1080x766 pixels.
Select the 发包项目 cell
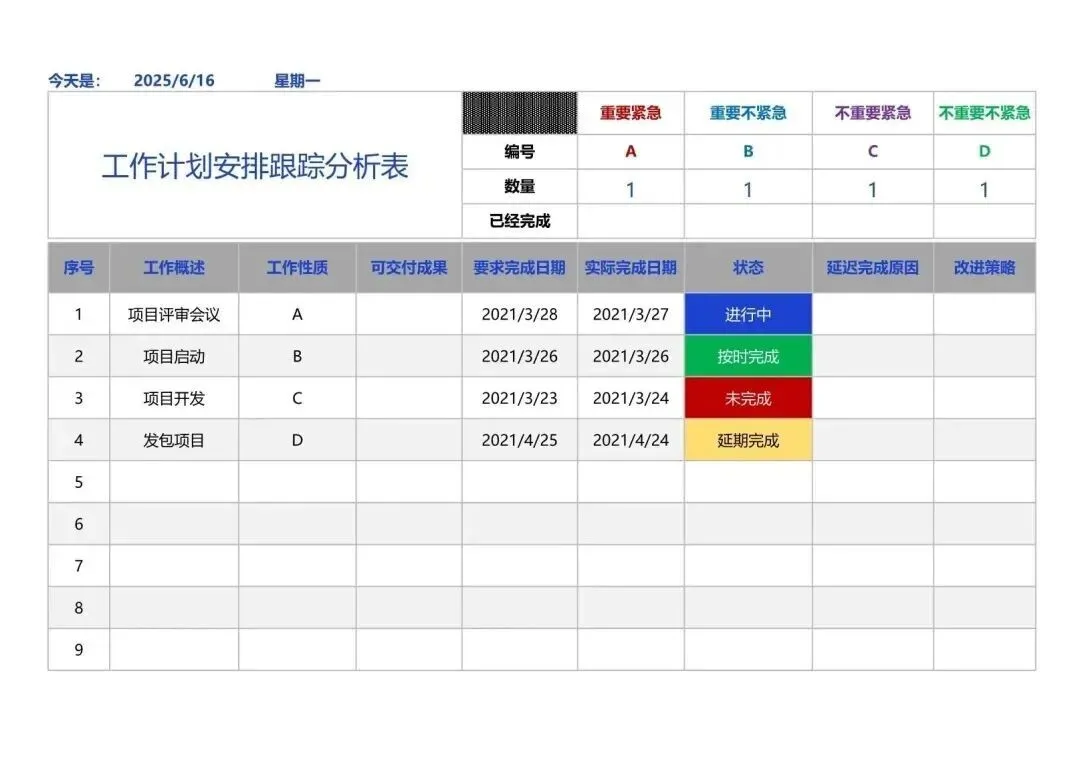174,440
